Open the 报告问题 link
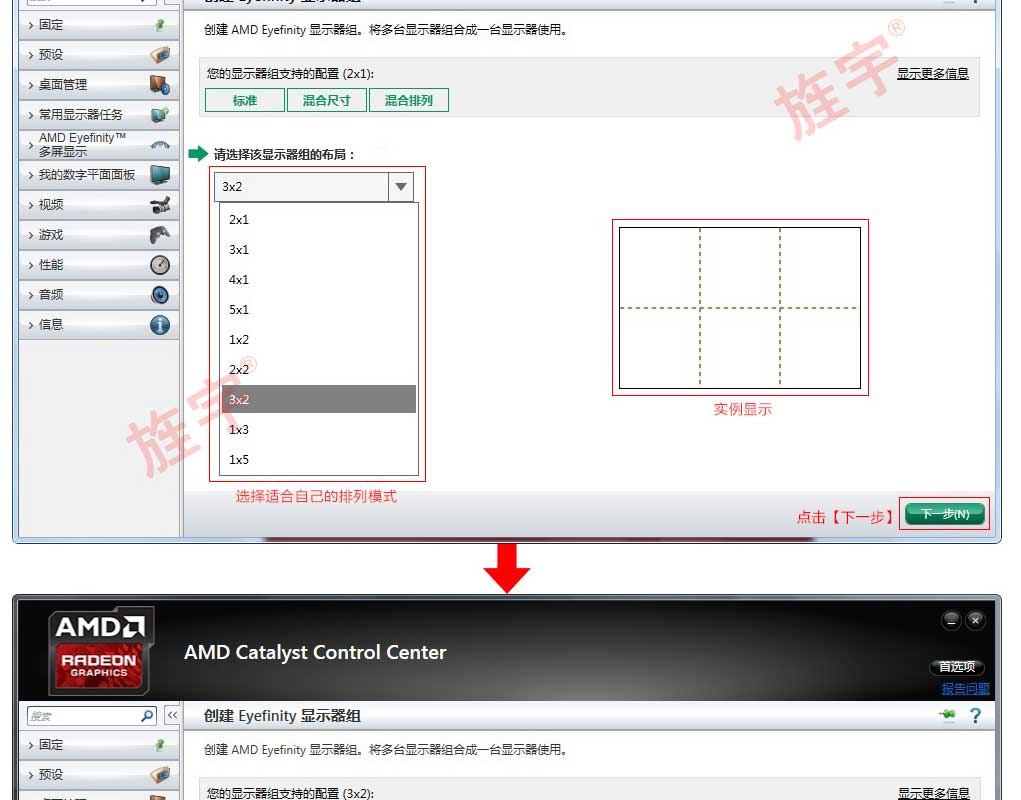The height and width of the screenshot is (800, 1021). [x=965, y=688]
